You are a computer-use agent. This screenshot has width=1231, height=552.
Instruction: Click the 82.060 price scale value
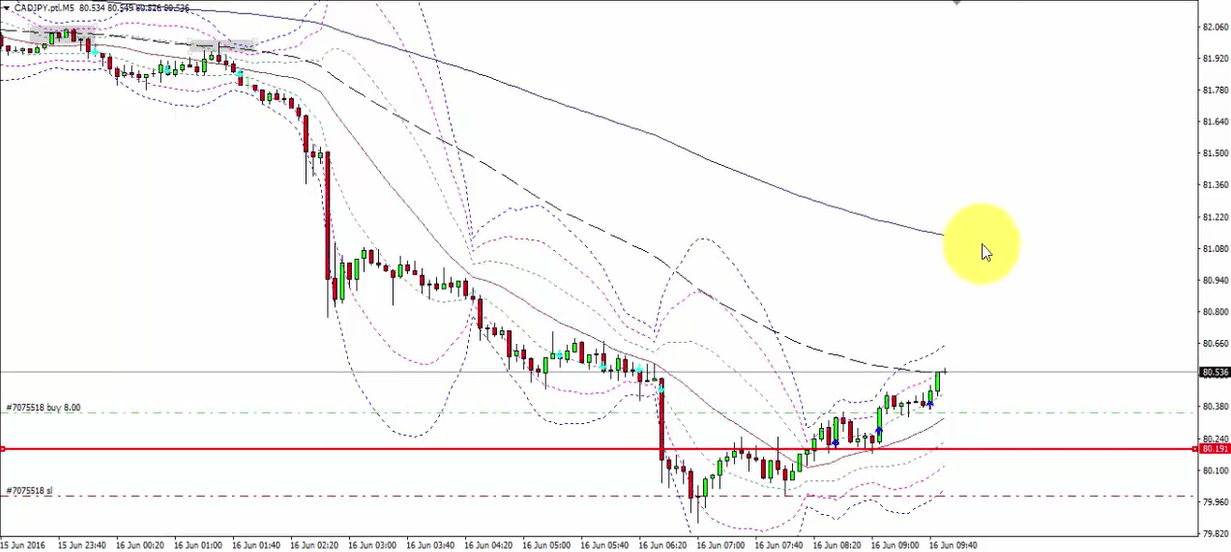(1215, 27)
